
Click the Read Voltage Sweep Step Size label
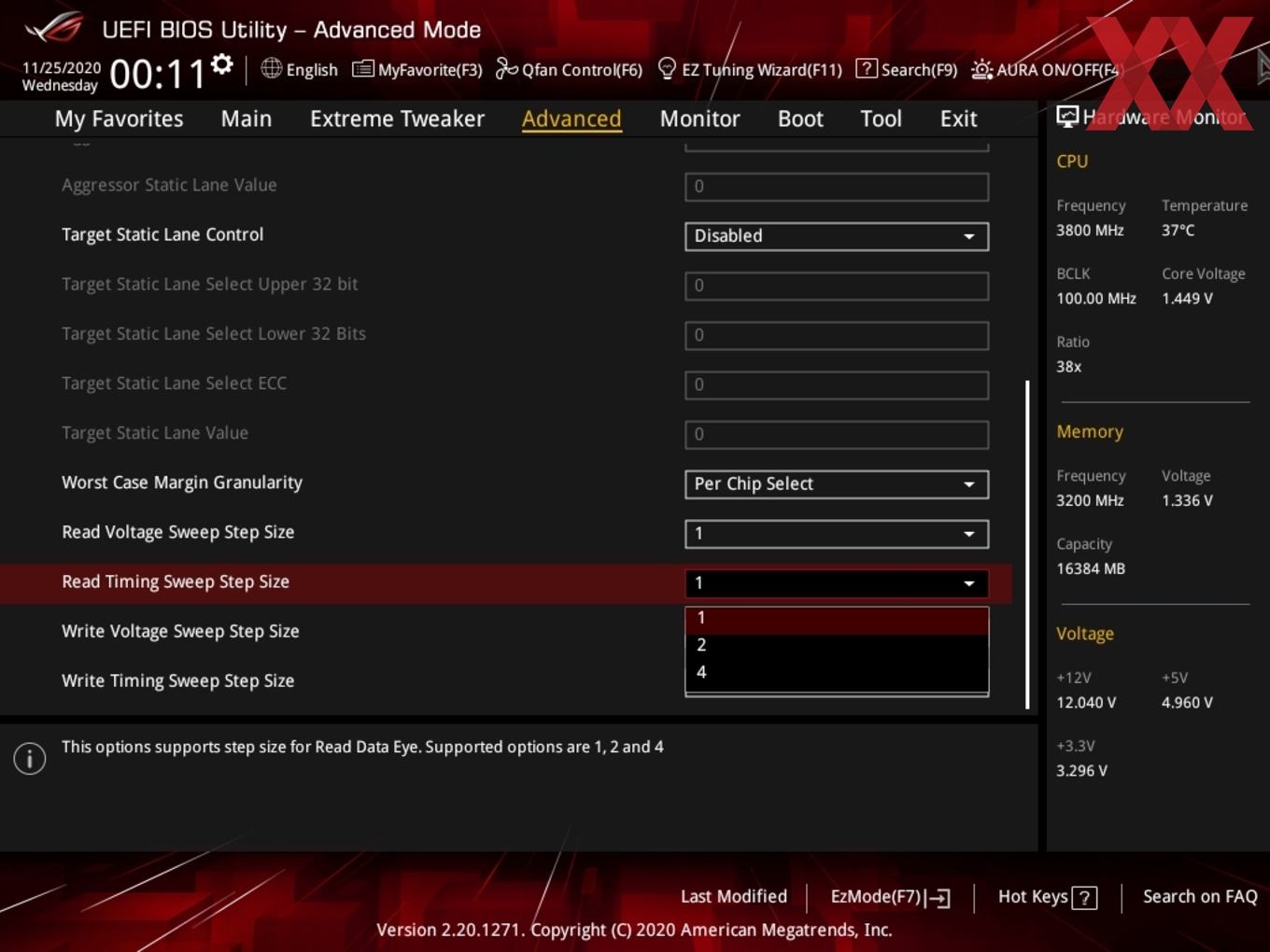[177, 532]
